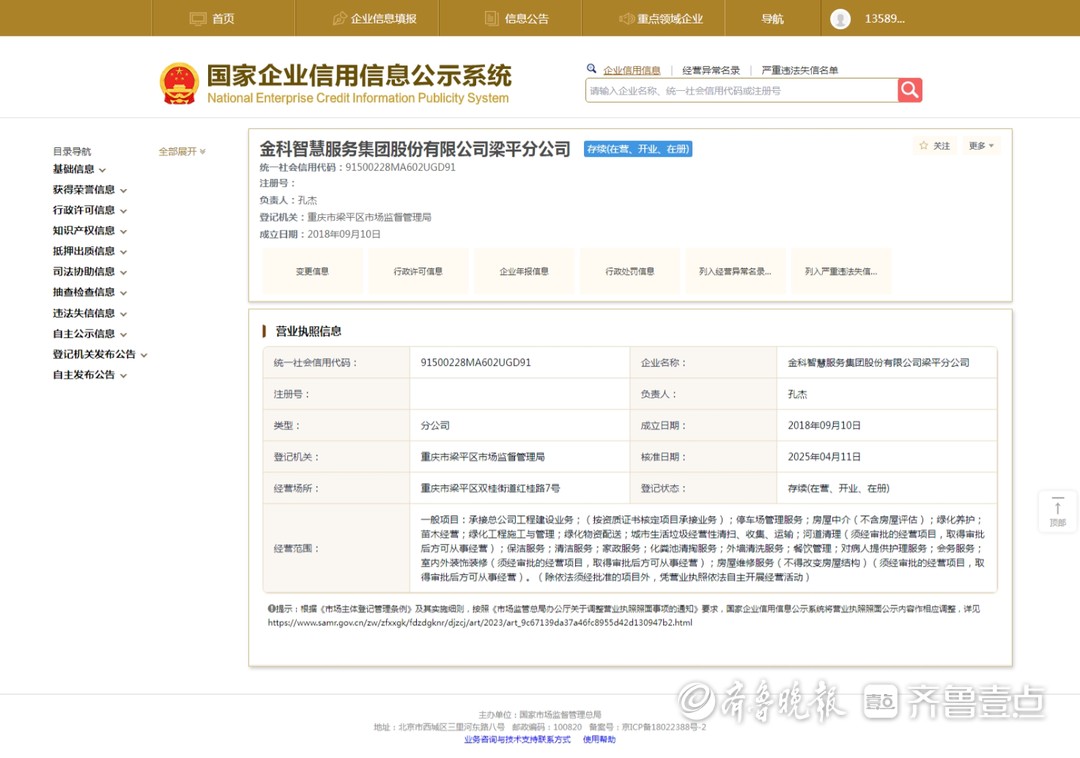Click the red search magnifier button
The width and height of the screenshot is (1080, 758).
click(x=910, y=90)
